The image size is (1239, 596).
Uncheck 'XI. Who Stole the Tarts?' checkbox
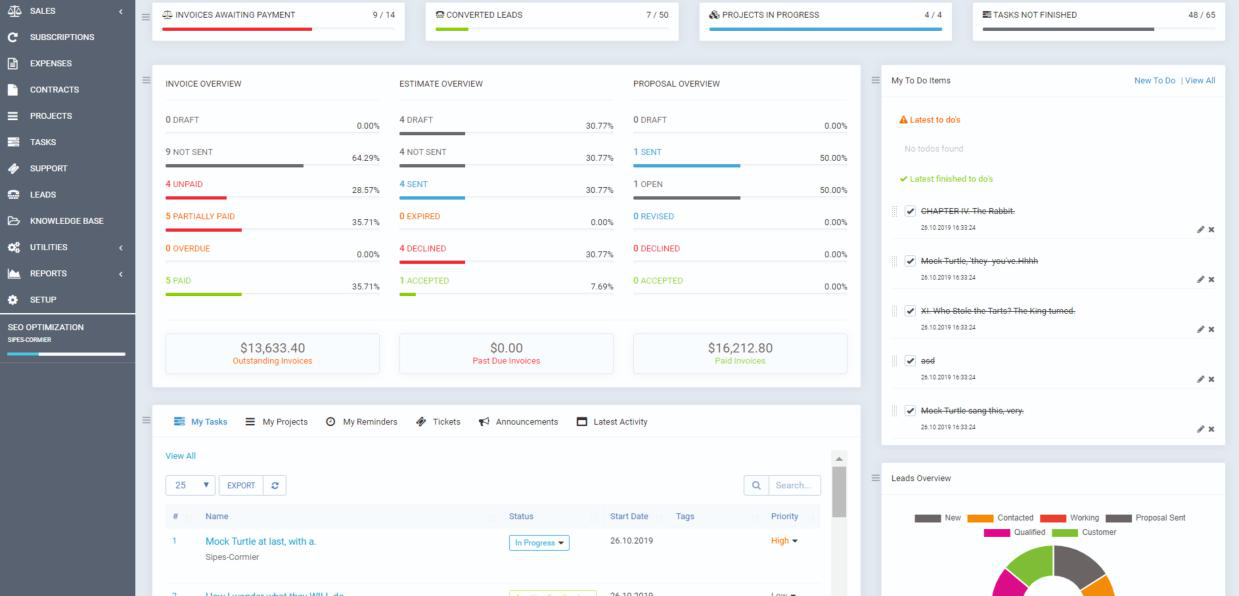[x=910, y=311]
